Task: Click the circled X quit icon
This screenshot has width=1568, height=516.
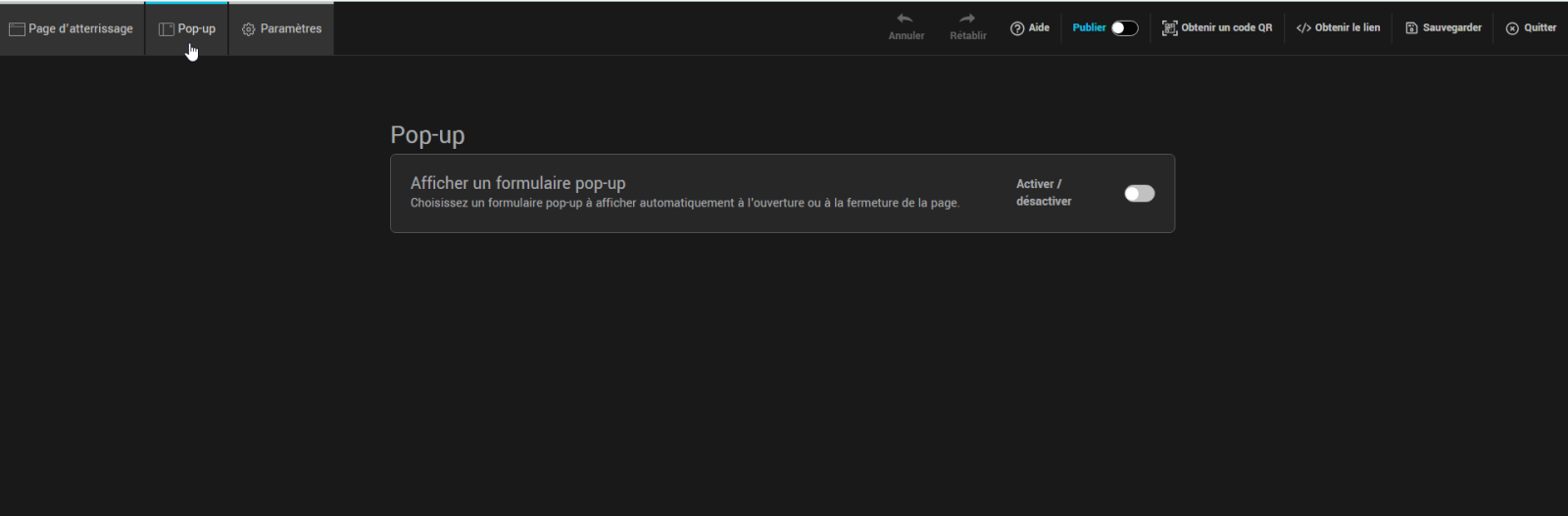Action: tap(1512, 28)
